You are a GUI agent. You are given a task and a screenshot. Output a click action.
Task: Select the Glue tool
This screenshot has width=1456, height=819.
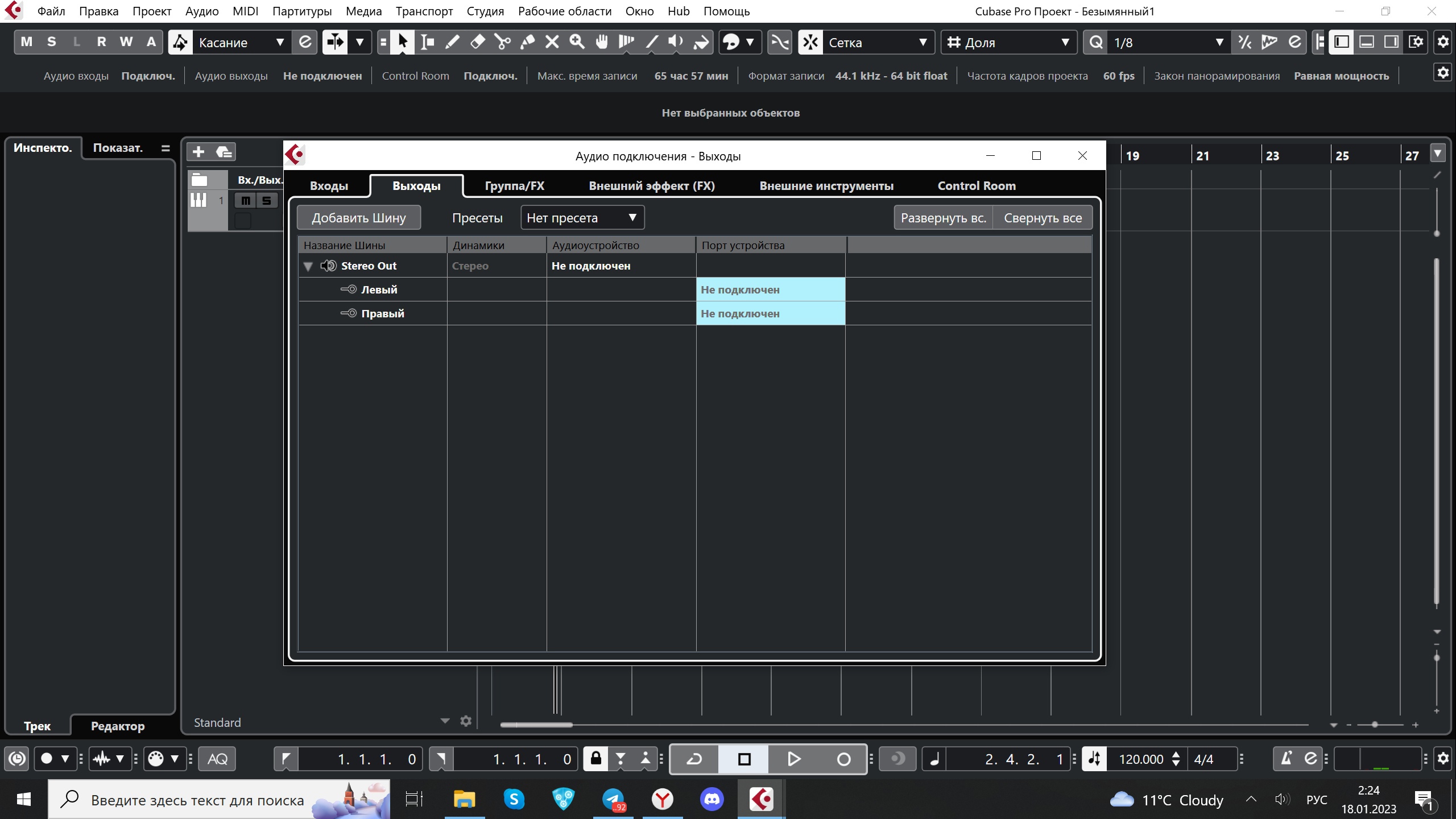[x=527, y=42]
